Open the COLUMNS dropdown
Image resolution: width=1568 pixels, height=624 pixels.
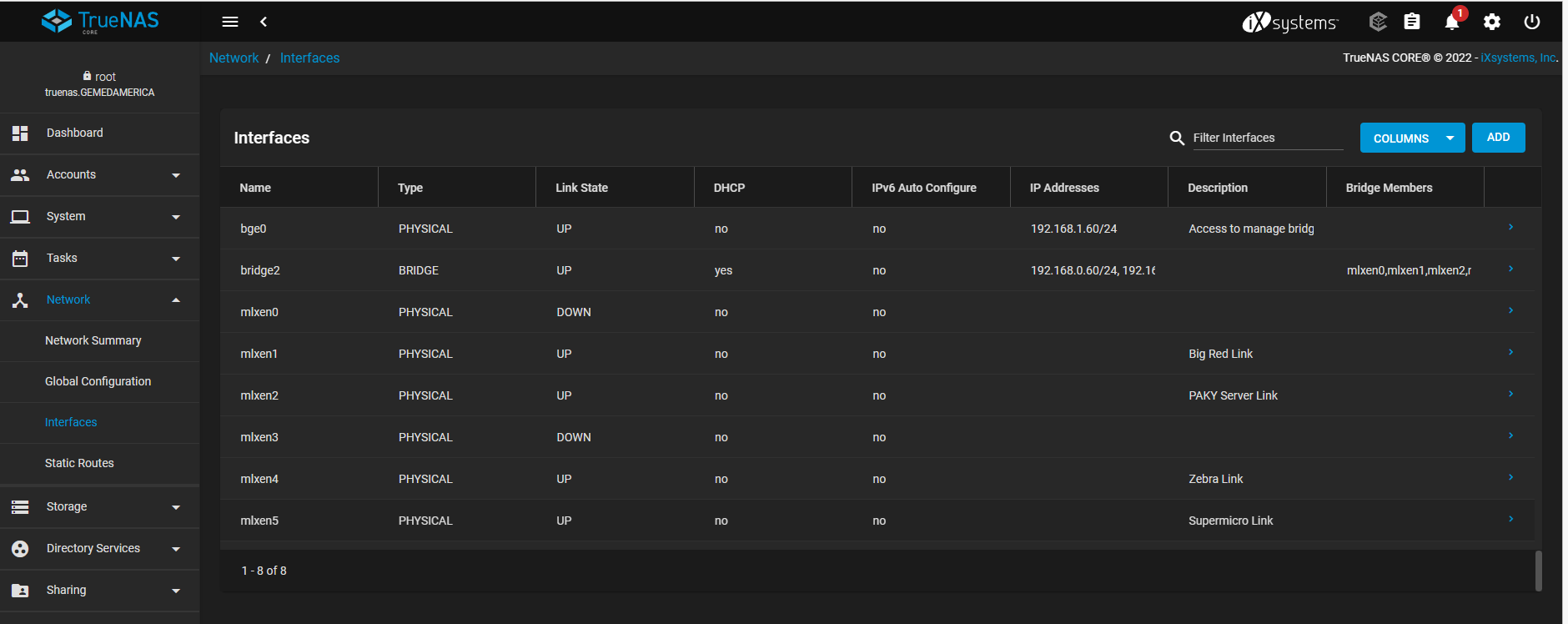click(x=1412, y=138)
